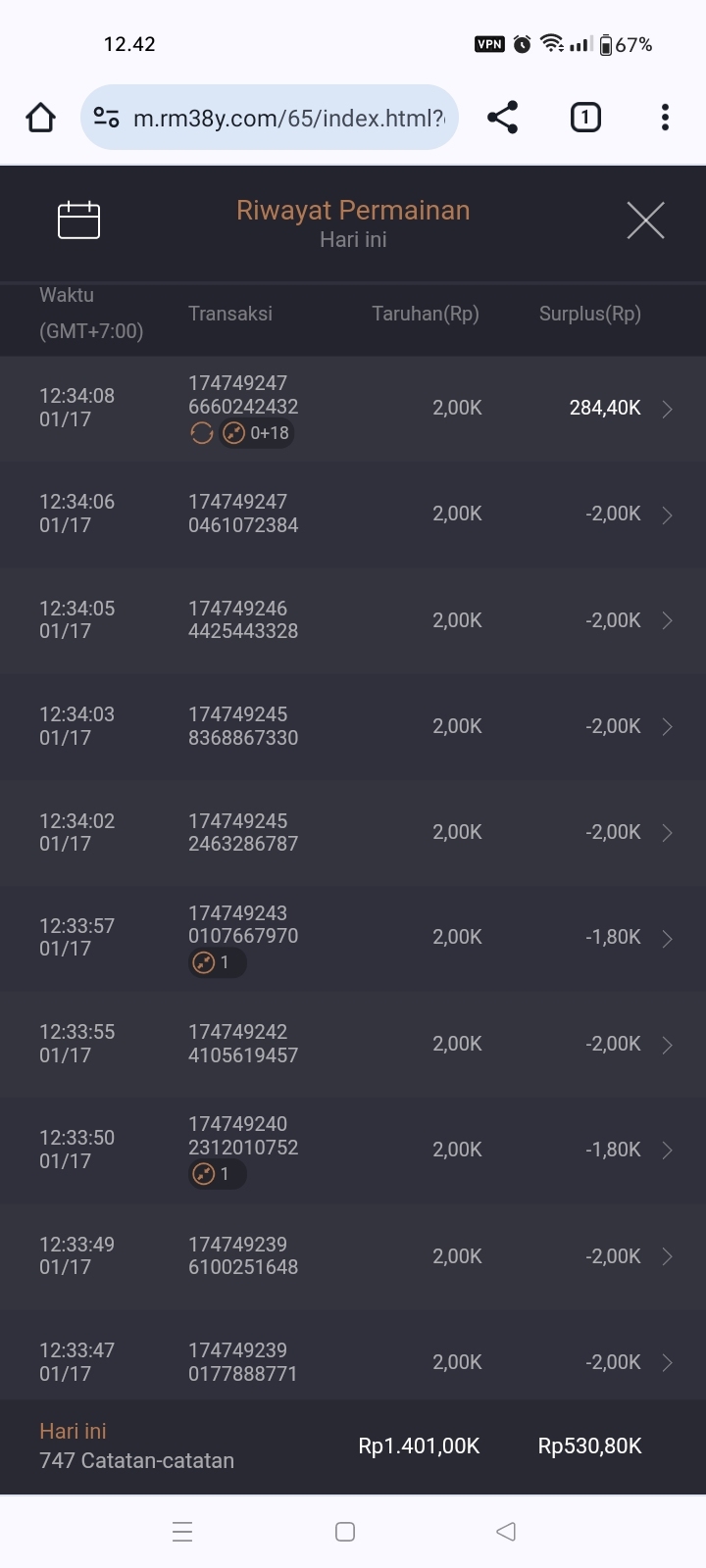Open the tab switcher showing 1 tab
The height and width of the screenshot is (1568, 706).
tap(585, 118)
